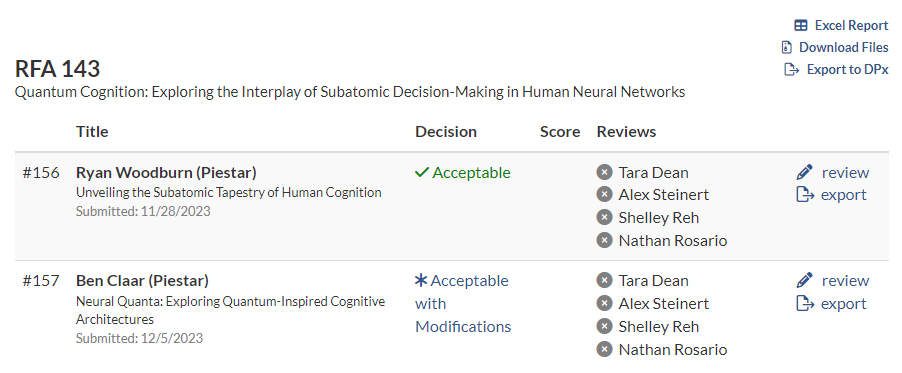
Task: Click Acceptable with Modifications decision
Action: (463, 303)
